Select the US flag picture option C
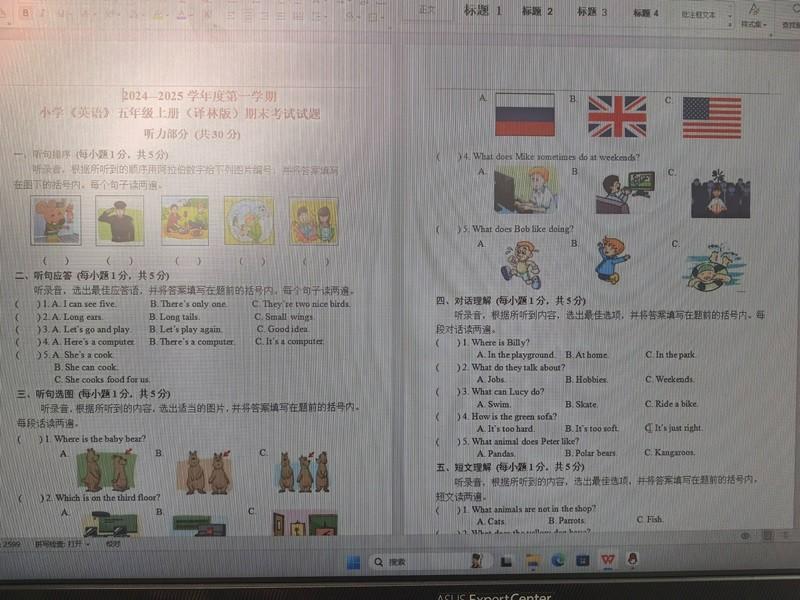Screen dimensions: 800x600 coord(712,118)
